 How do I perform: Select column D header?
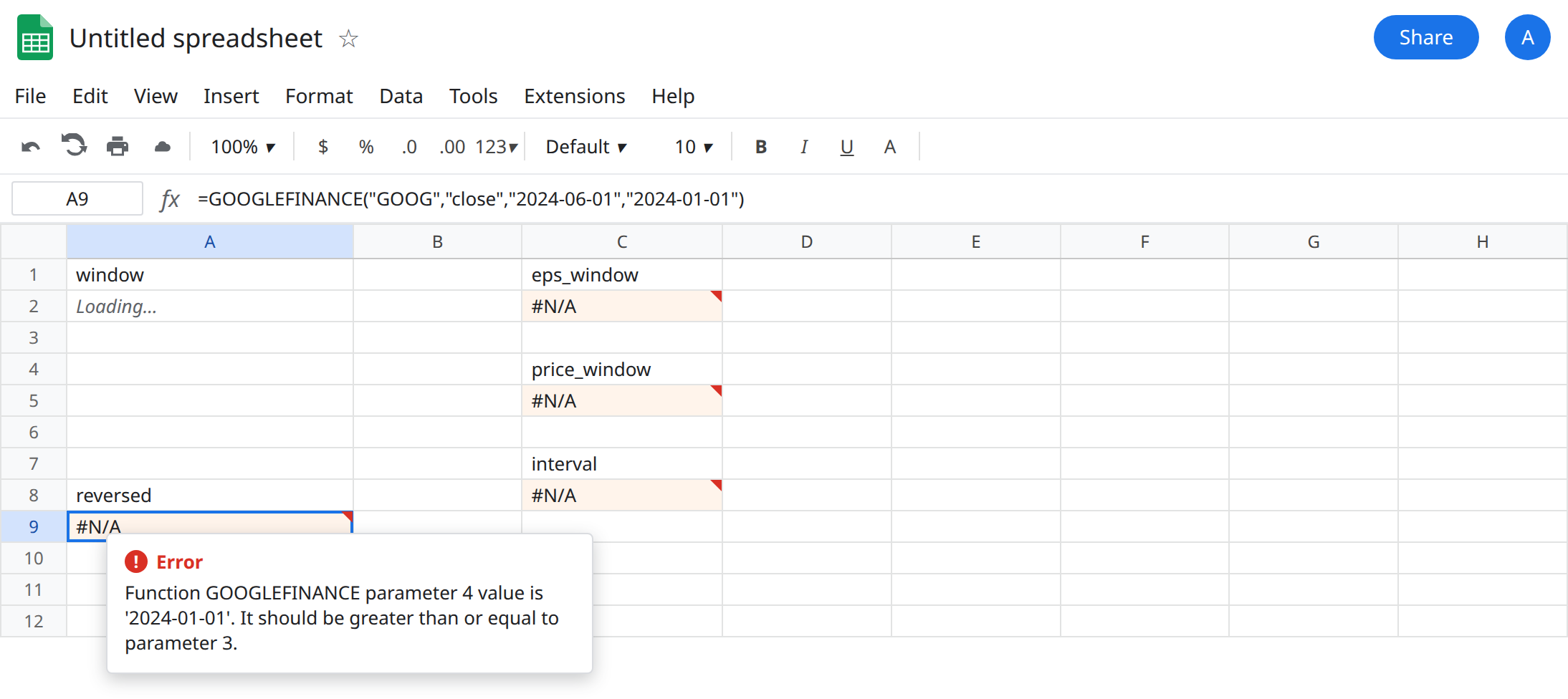click(x=807, y=242)
